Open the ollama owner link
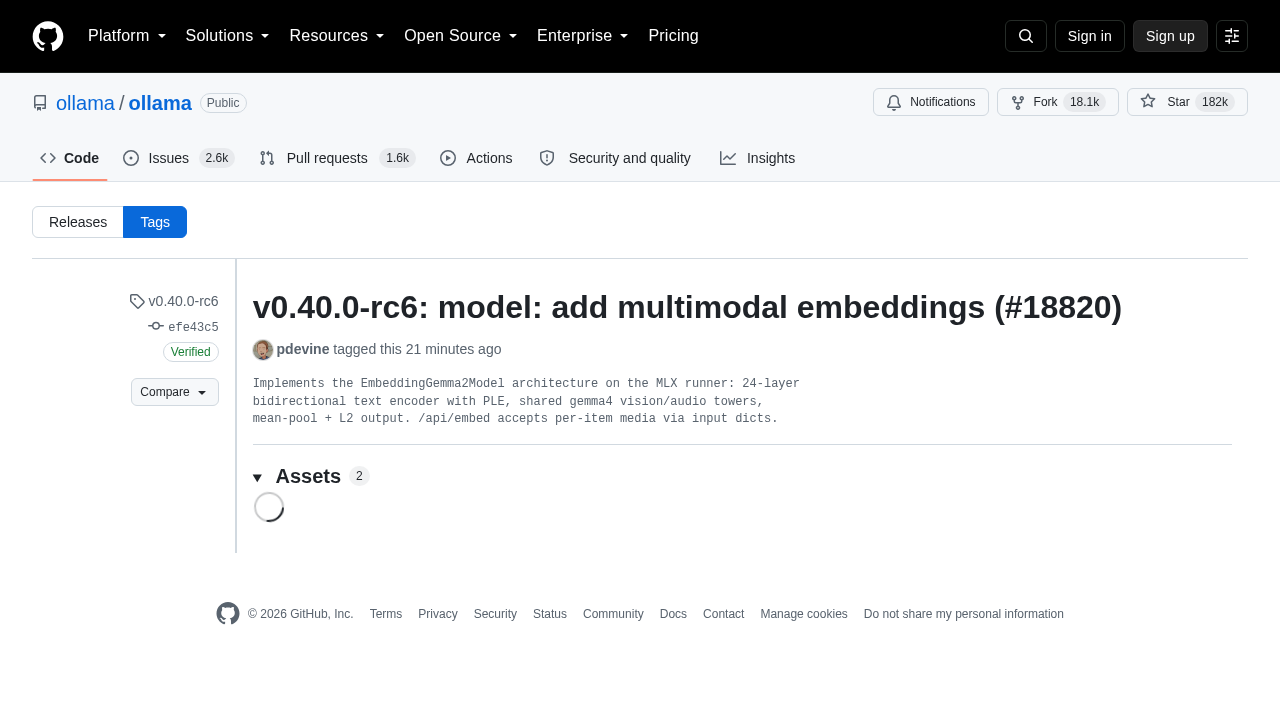Viewport: 1280px width, 720px height. (x=85, y=103)
